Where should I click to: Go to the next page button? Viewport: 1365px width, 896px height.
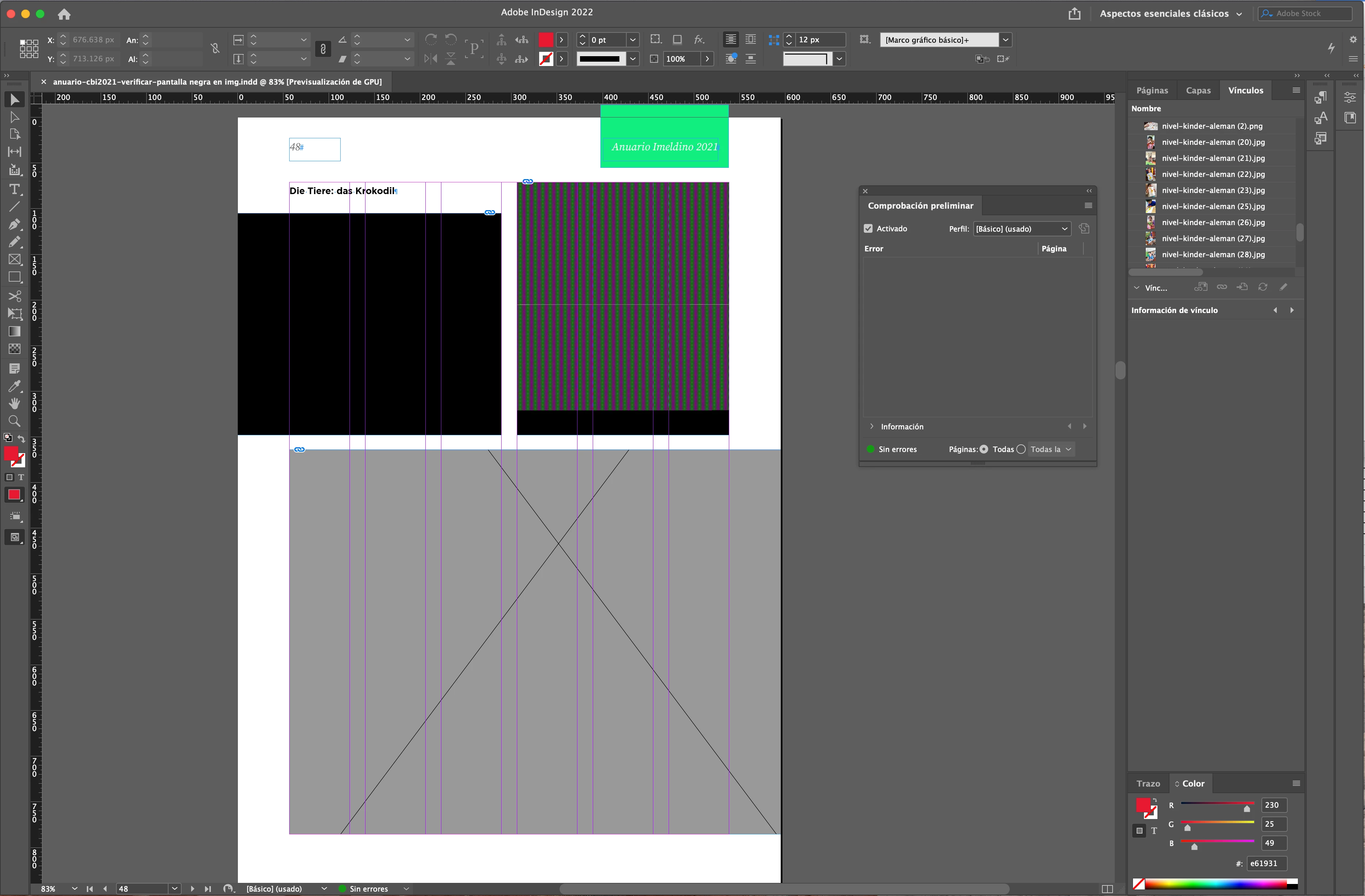coord(192,889)
